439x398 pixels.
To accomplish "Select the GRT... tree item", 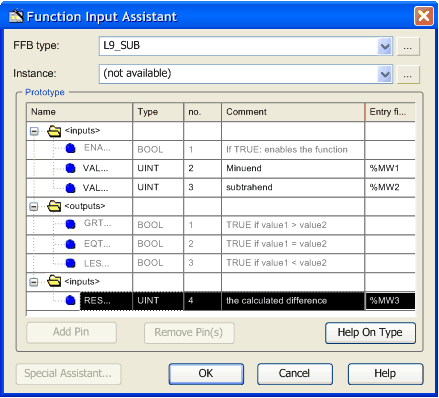I will [x=97, y=223].
